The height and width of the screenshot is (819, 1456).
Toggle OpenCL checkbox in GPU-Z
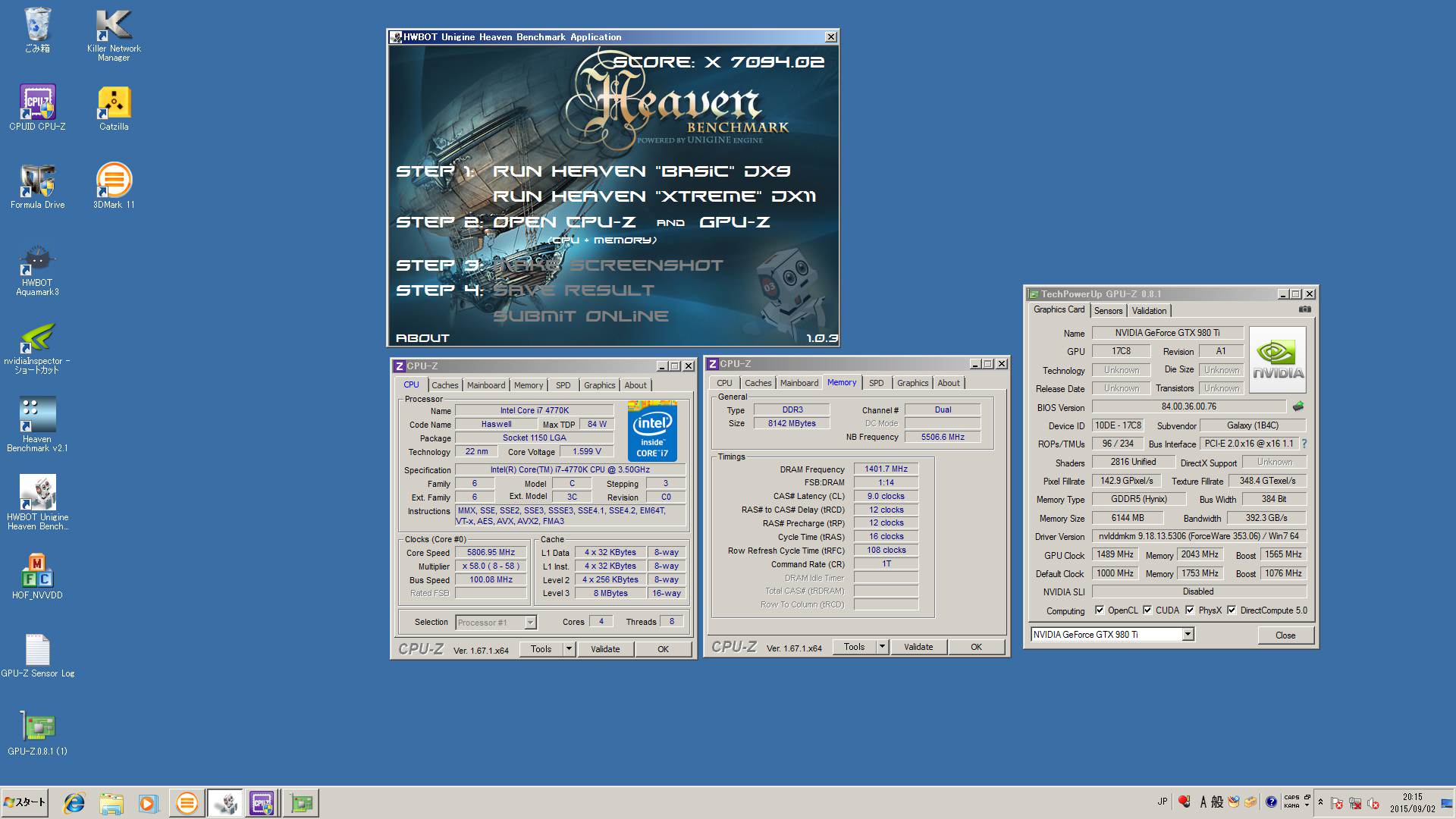coord(1100,610)
